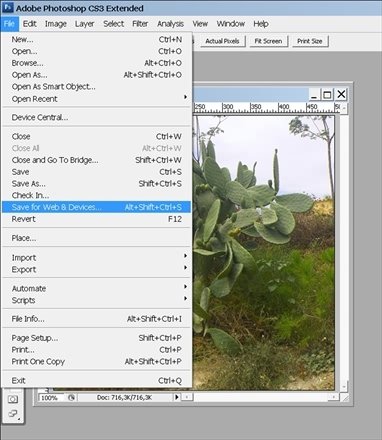Open the Edit menu
This screenshot has width=382, height=440.
30,24
